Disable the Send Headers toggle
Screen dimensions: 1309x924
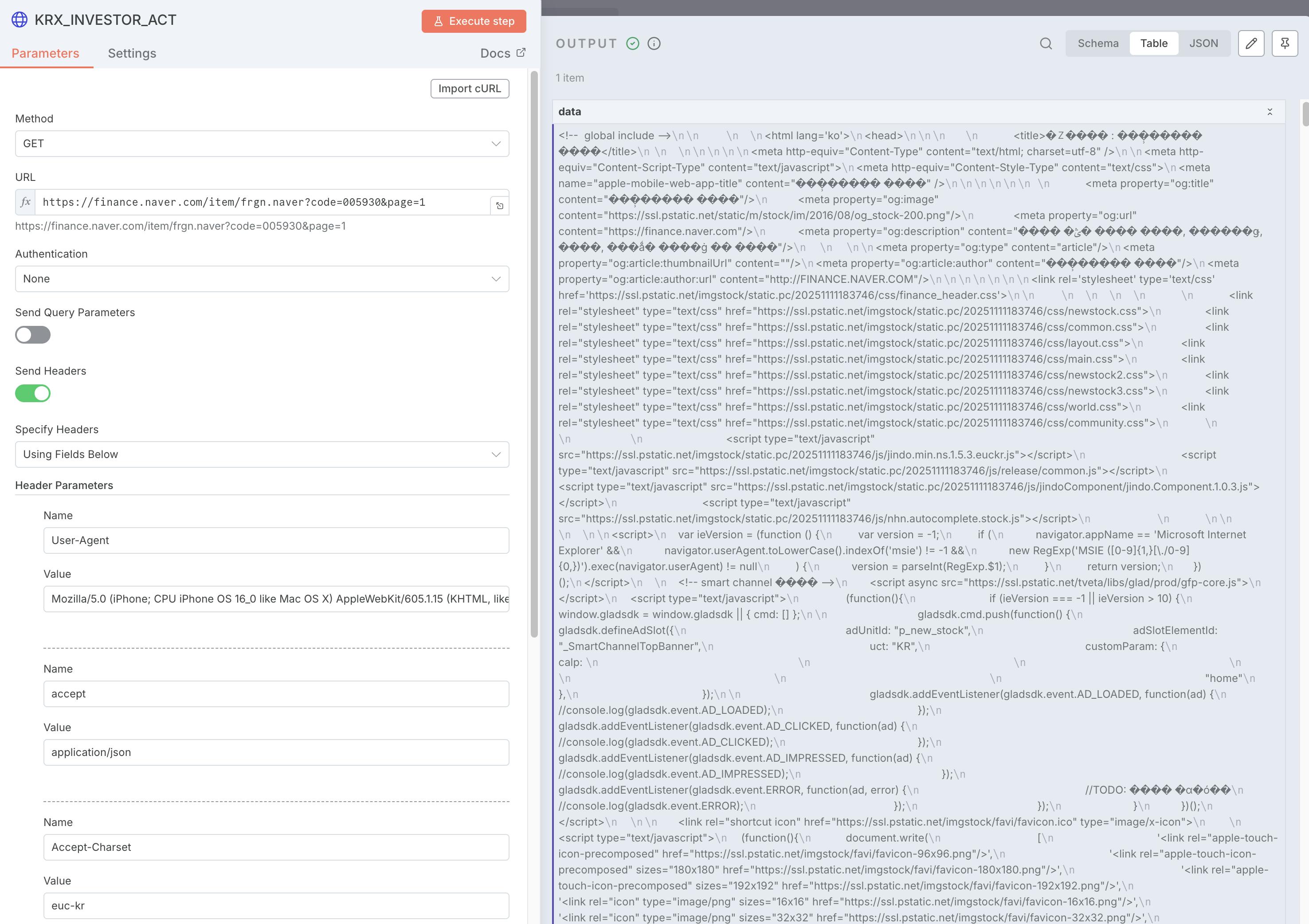pos(32,393)
